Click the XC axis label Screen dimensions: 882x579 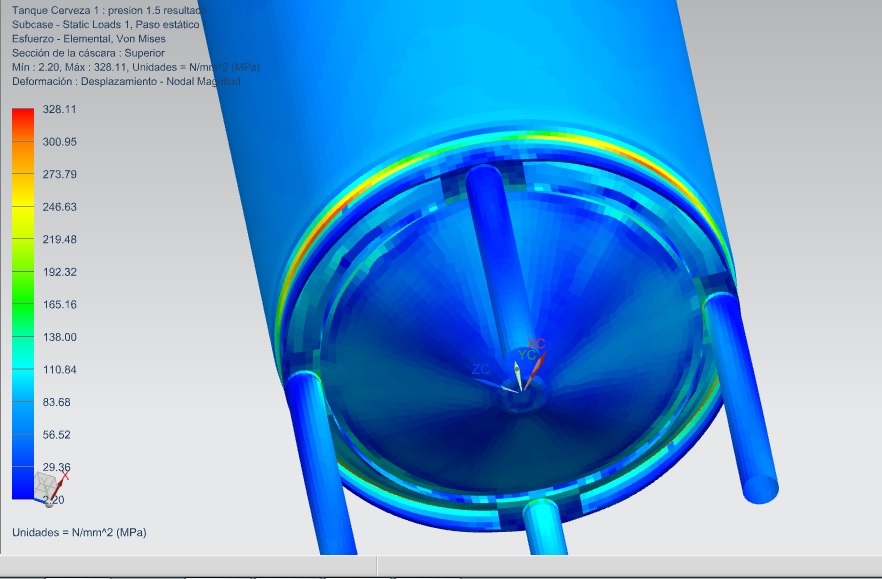536,343
